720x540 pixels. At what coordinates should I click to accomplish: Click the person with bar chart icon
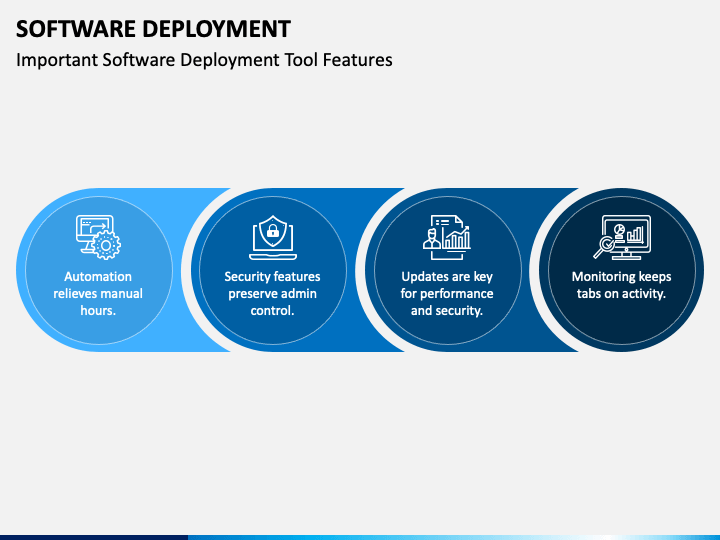pyautogui.click(x=447, y=237)
